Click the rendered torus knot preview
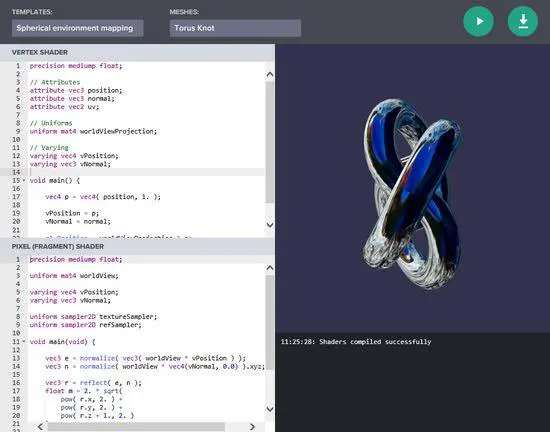The image size is (550, 432). [412, 194]
